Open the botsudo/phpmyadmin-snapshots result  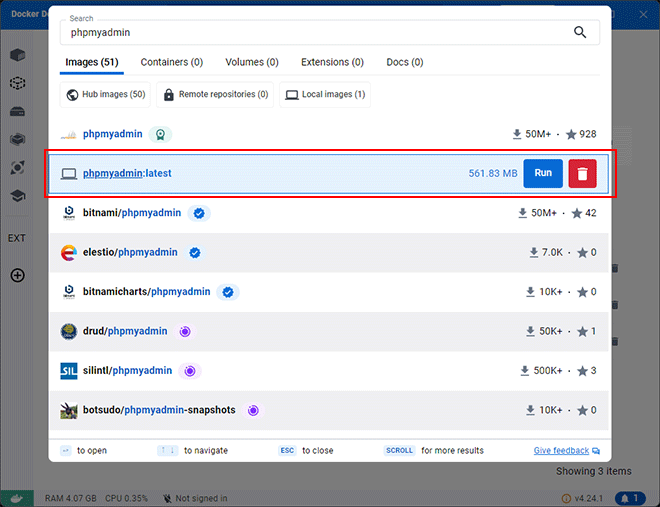[159, 410]
